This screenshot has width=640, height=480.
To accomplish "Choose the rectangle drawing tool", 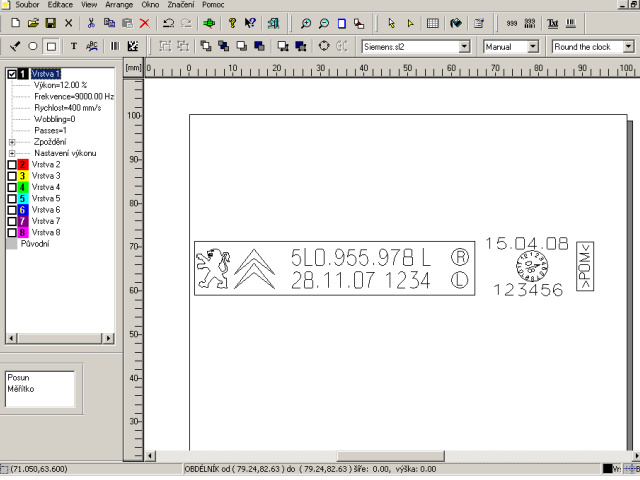I will (51, 46).
